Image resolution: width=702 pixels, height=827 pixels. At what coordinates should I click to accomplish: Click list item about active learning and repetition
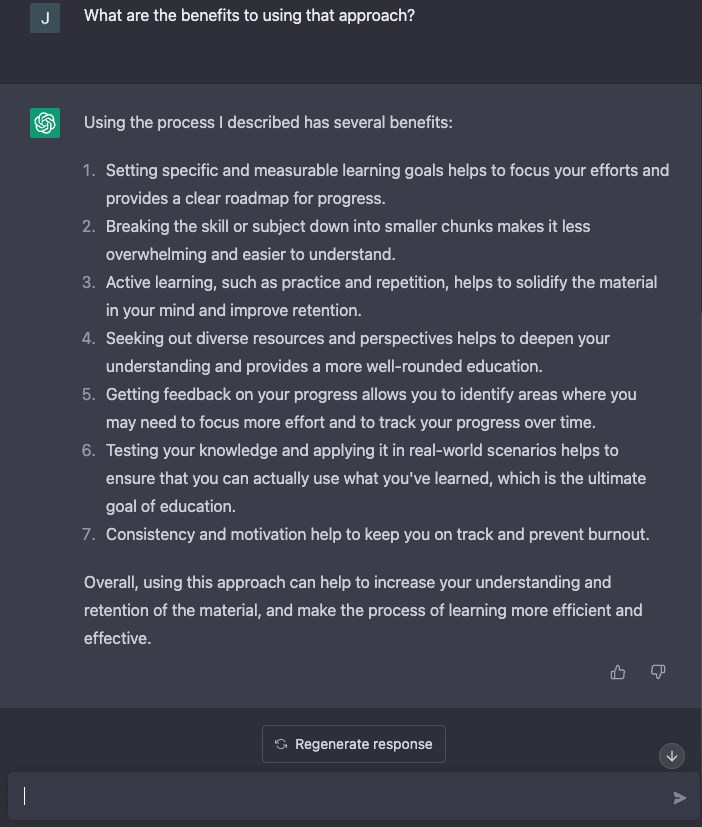381,296
